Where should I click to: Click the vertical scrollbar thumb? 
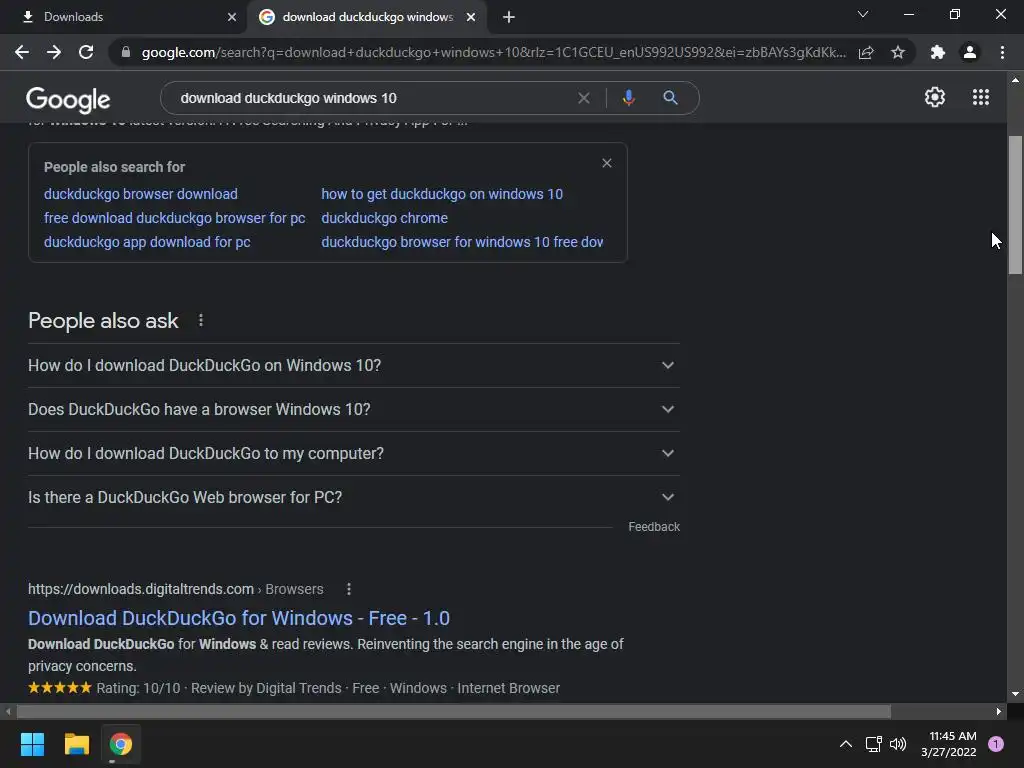click(x=1015, y=205)
